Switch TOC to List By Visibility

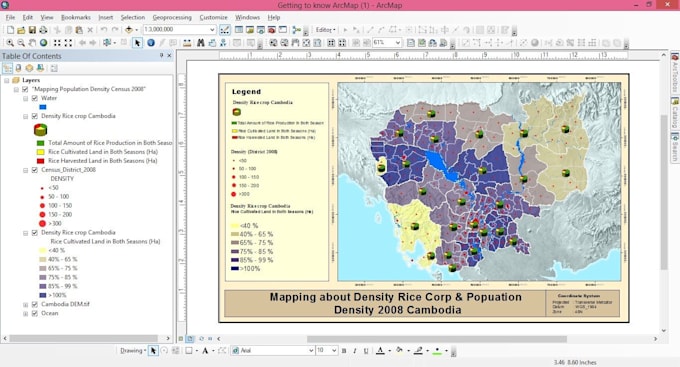coord(29,68)
